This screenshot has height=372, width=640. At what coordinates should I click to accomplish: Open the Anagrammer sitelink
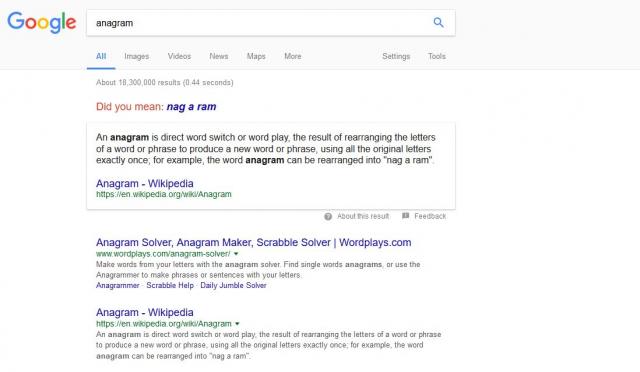(x=118, y=285)
